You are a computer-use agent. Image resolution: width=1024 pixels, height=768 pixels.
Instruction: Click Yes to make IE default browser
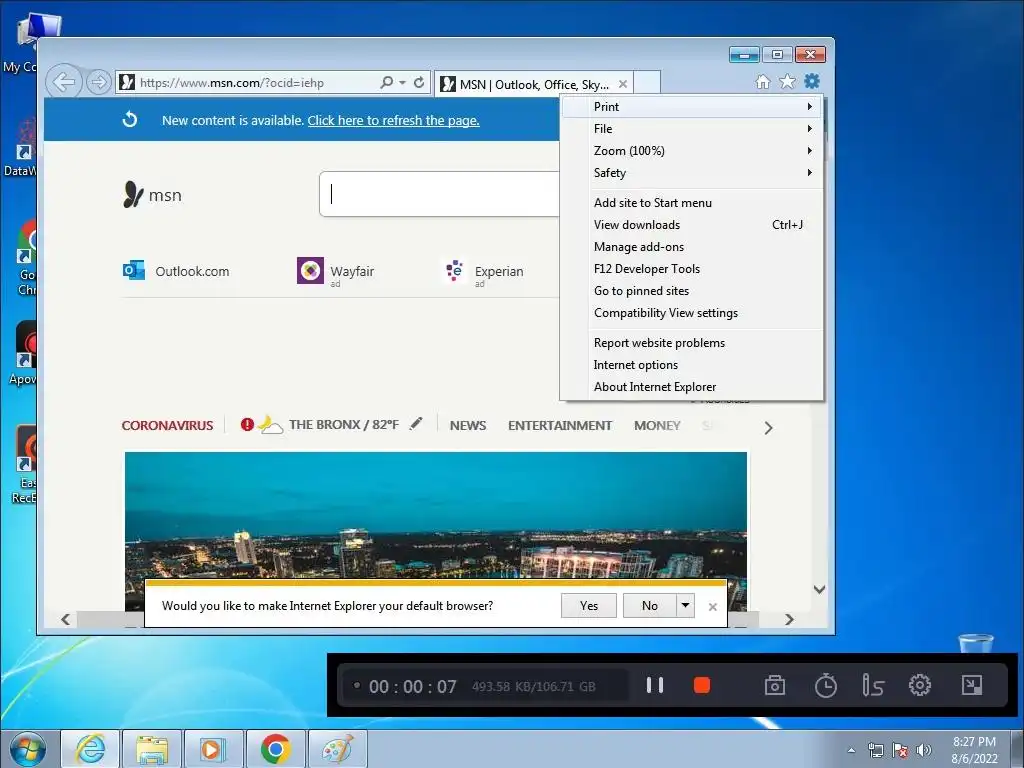(588, 606)
